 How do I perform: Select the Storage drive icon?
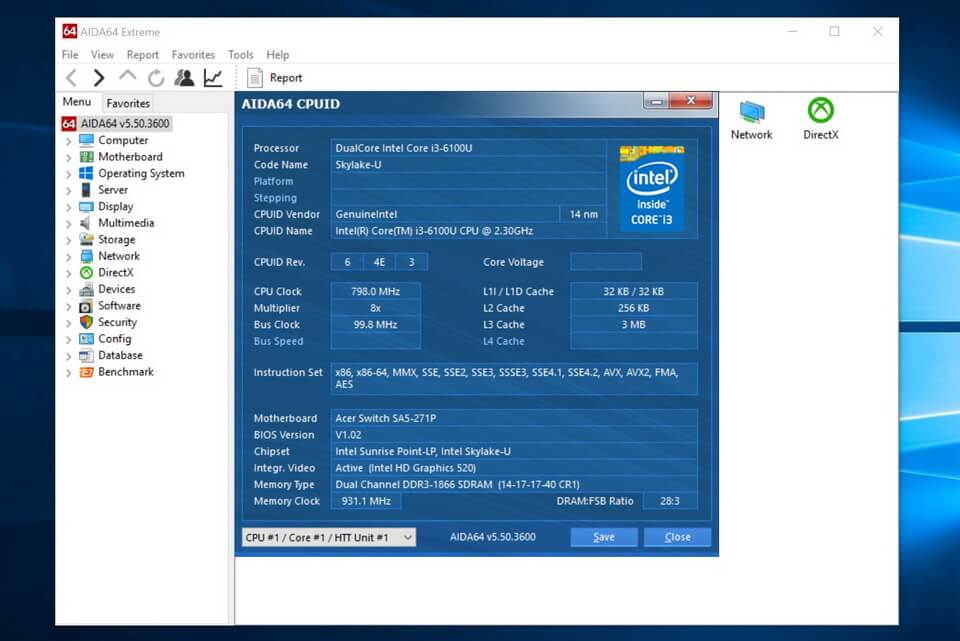click(x=86, y=239)
